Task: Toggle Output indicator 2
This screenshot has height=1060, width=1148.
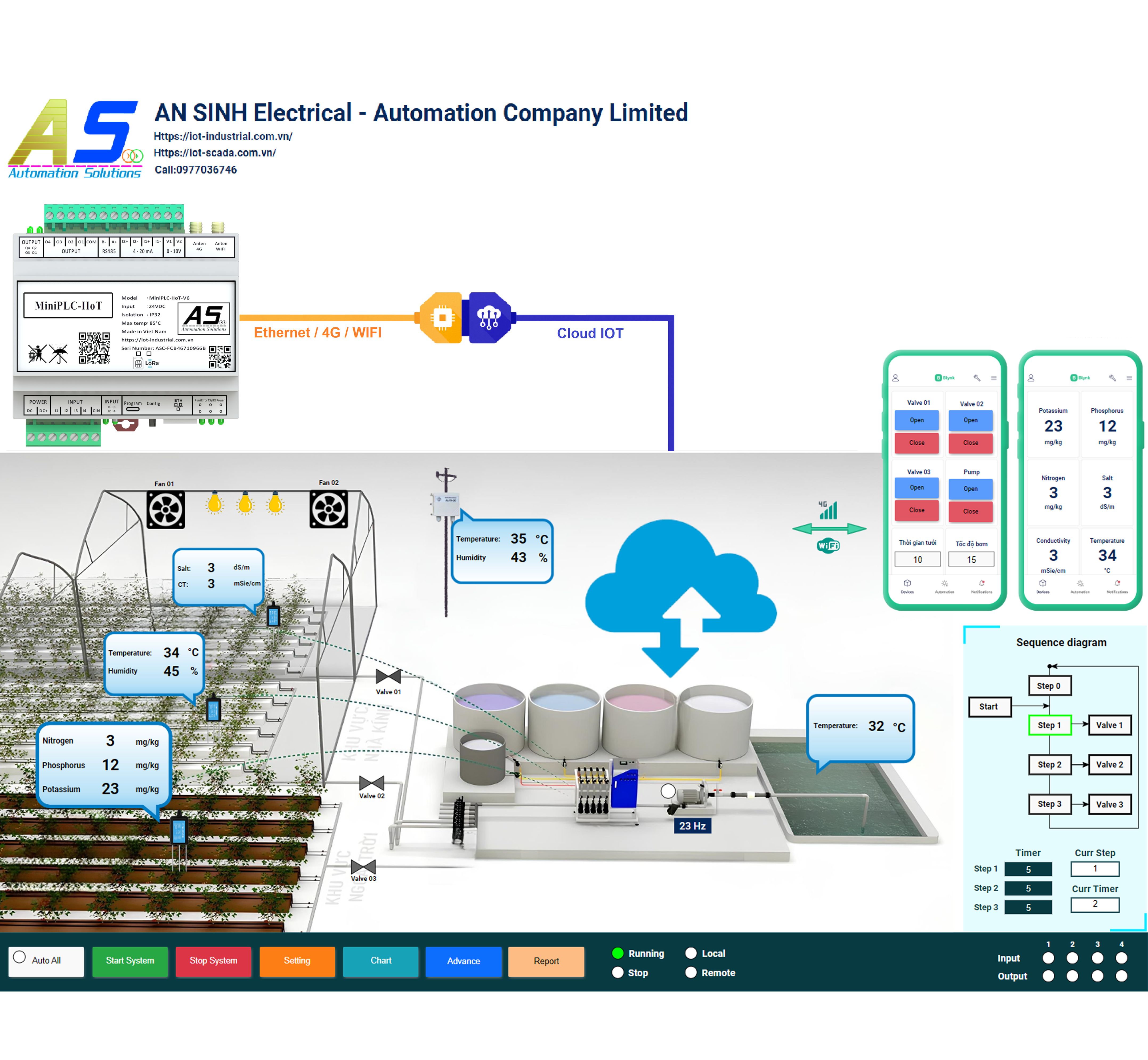Action: [1072, 976]
